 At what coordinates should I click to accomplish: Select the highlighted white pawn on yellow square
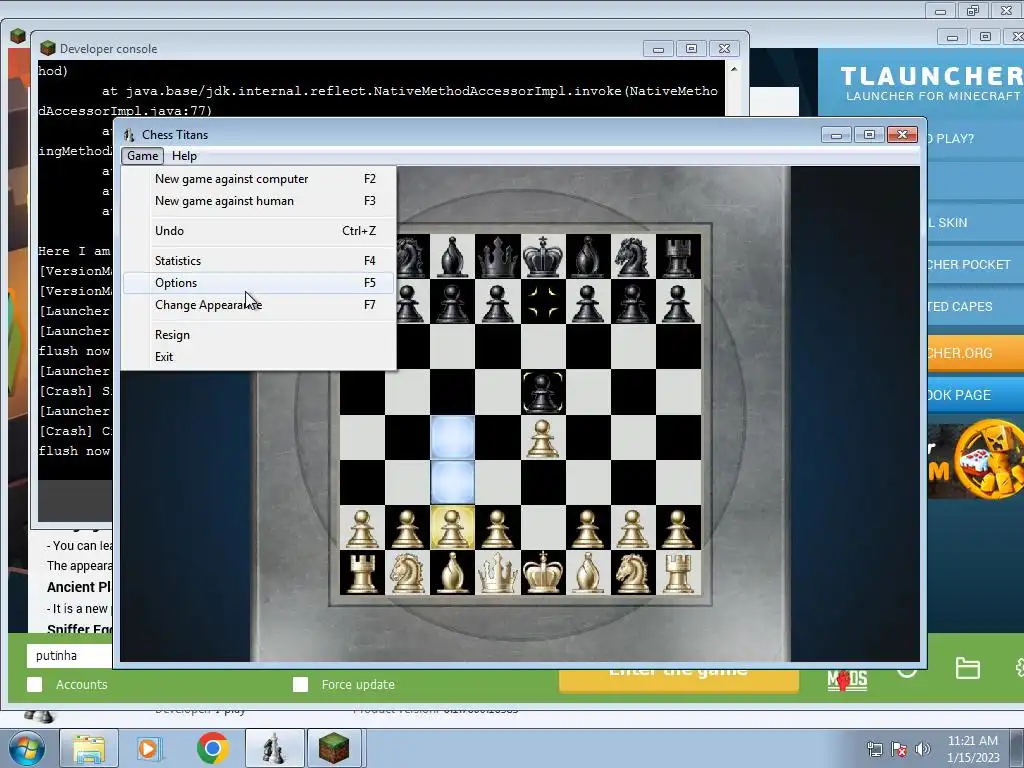coord(452,528)
